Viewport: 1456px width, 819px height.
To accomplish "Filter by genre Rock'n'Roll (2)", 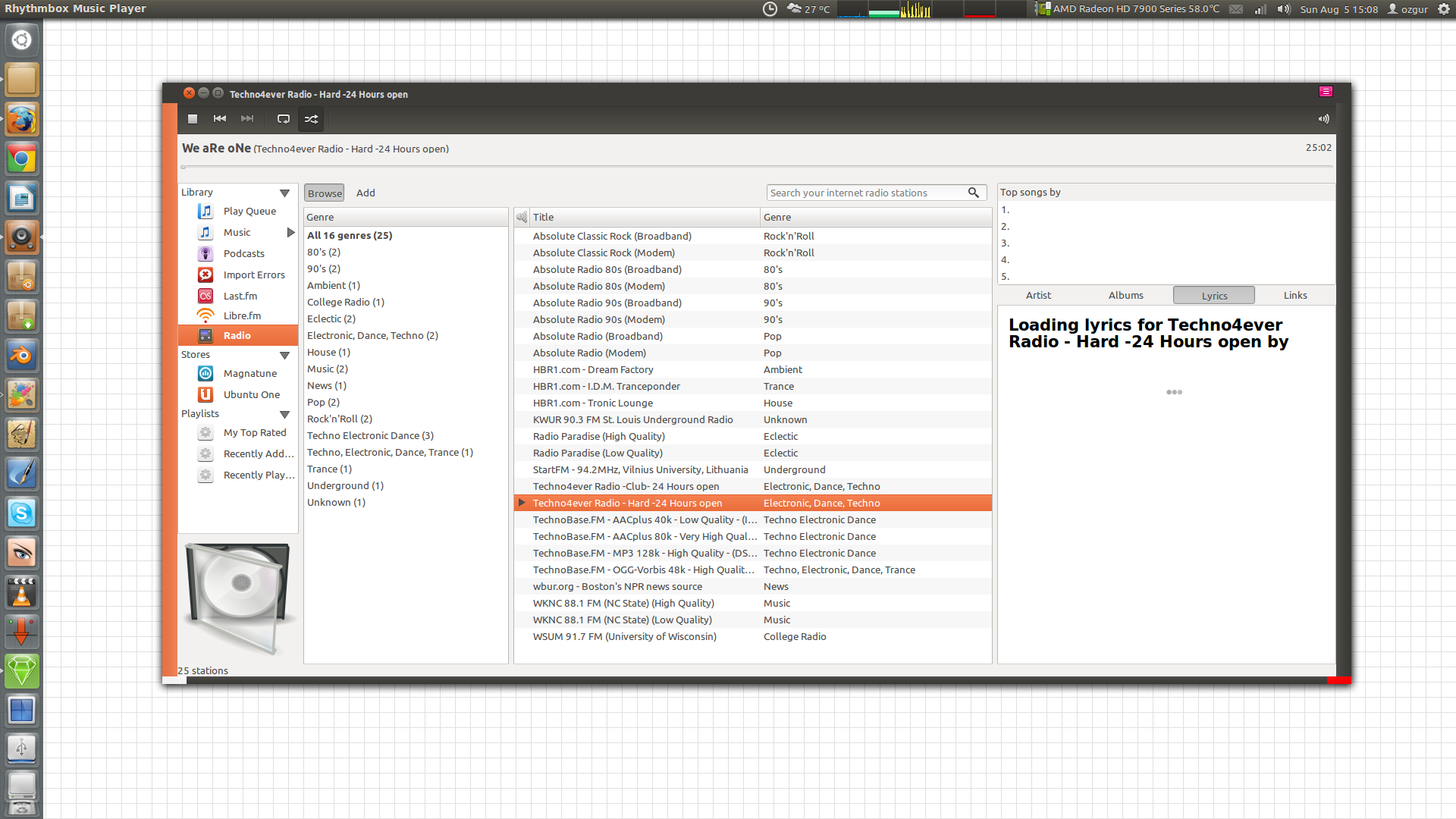I will point(406,419).
